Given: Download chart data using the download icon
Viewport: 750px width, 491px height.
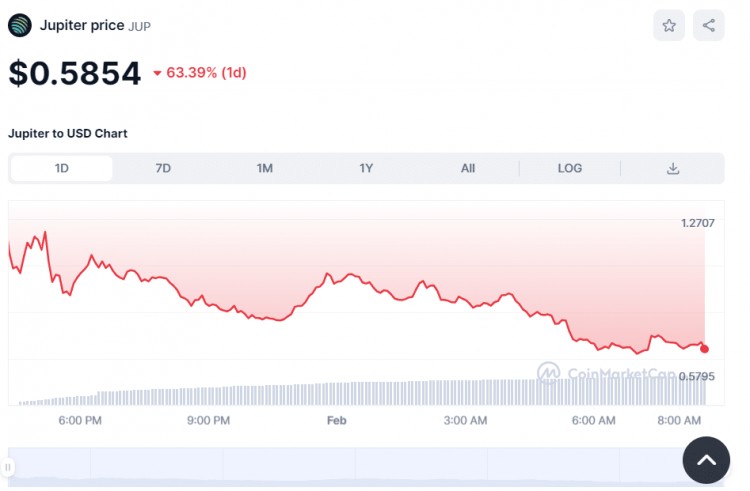Looking at the screenshot, I should coord(673,168).
